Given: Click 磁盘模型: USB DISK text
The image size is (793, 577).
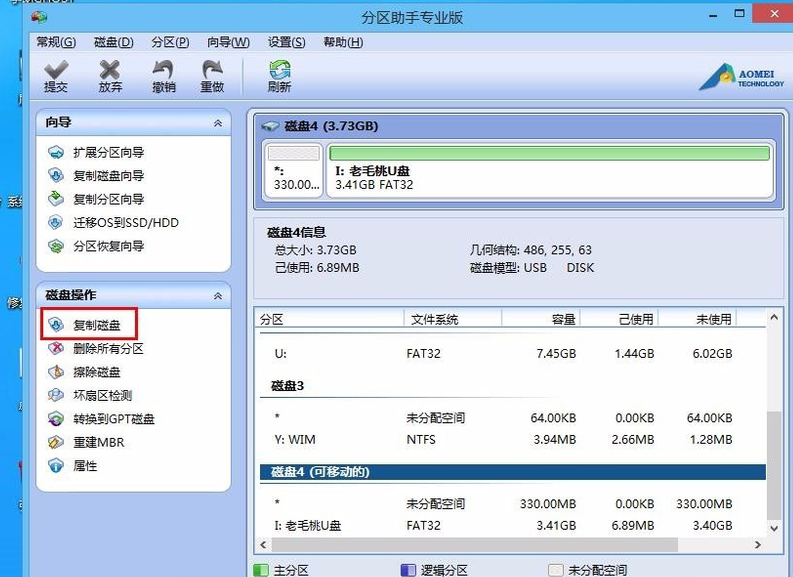Looking at the screenshot, I should pos(532,268).
